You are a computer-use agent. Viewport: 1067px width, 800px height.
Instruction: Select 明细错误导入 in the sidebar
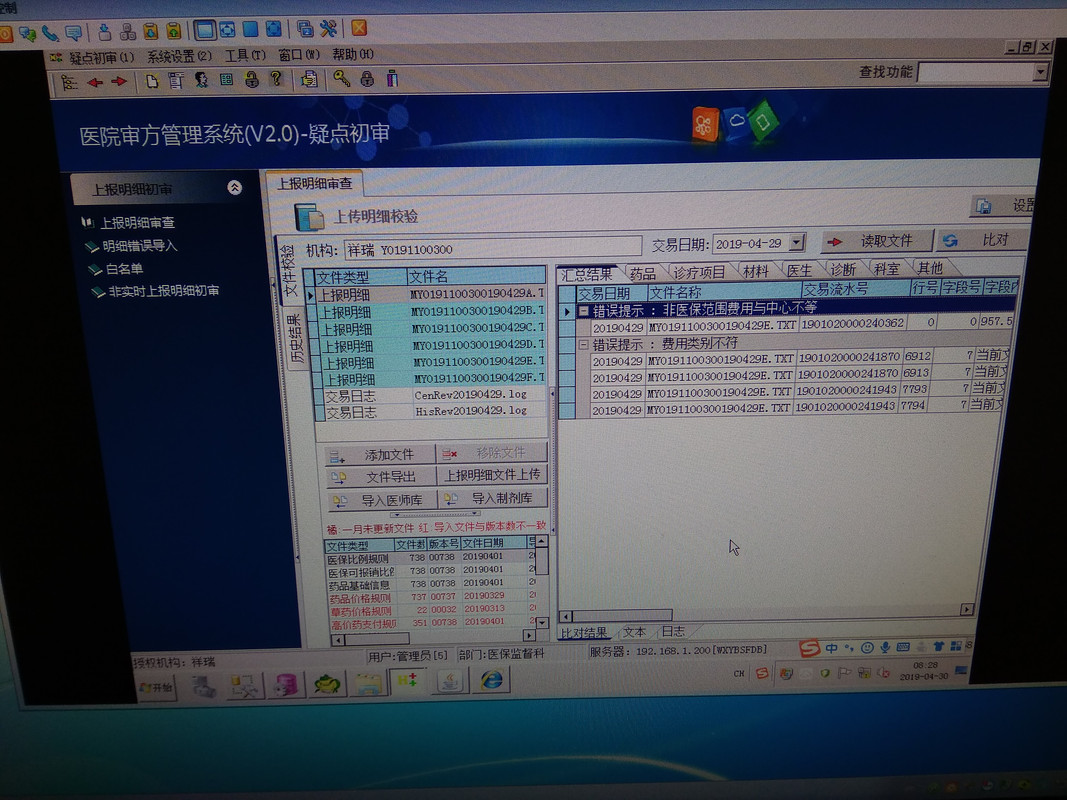pyautogui.click(x=139, y=246)
